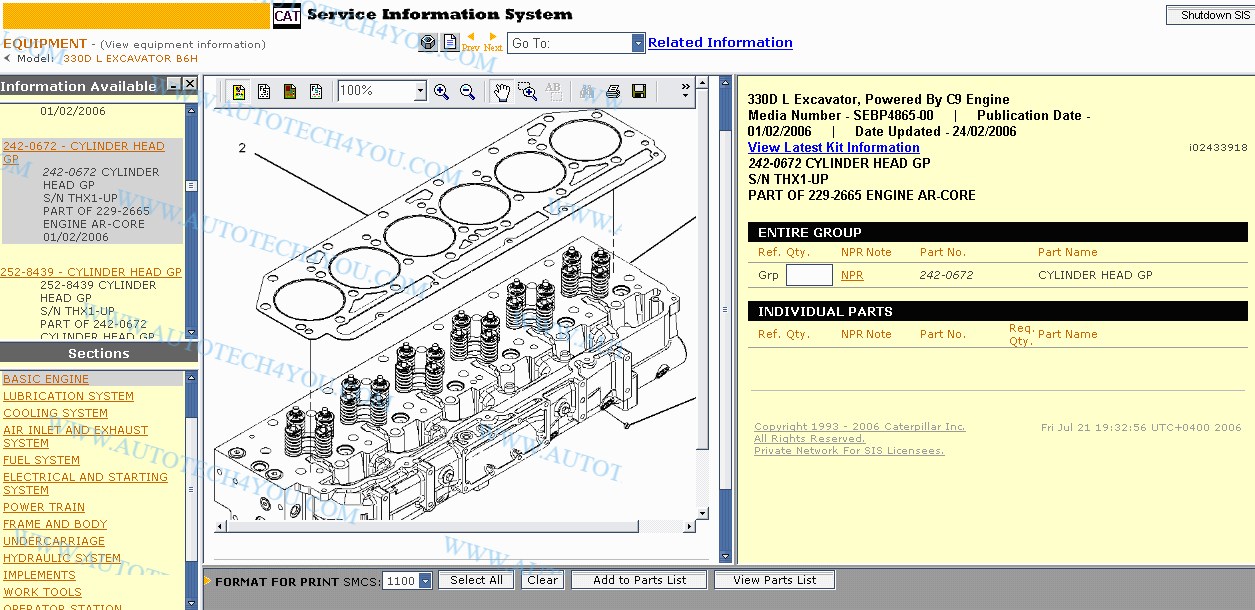The width and height of the screenshot is (1255, 610).
Task: Expand the graphic toolbar overflow chevron
Action: pyautogui.click(x=685, y=91)
